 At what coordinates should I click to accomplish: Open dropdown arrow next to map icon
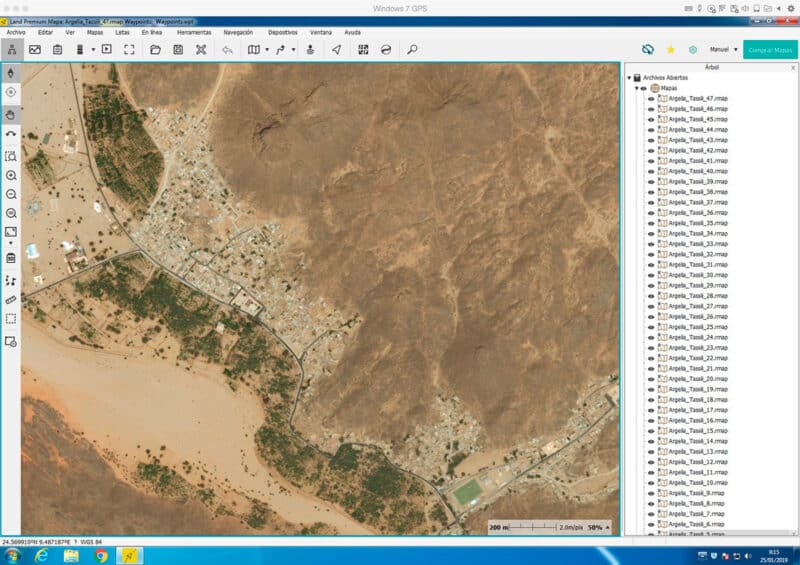[267, 50]
